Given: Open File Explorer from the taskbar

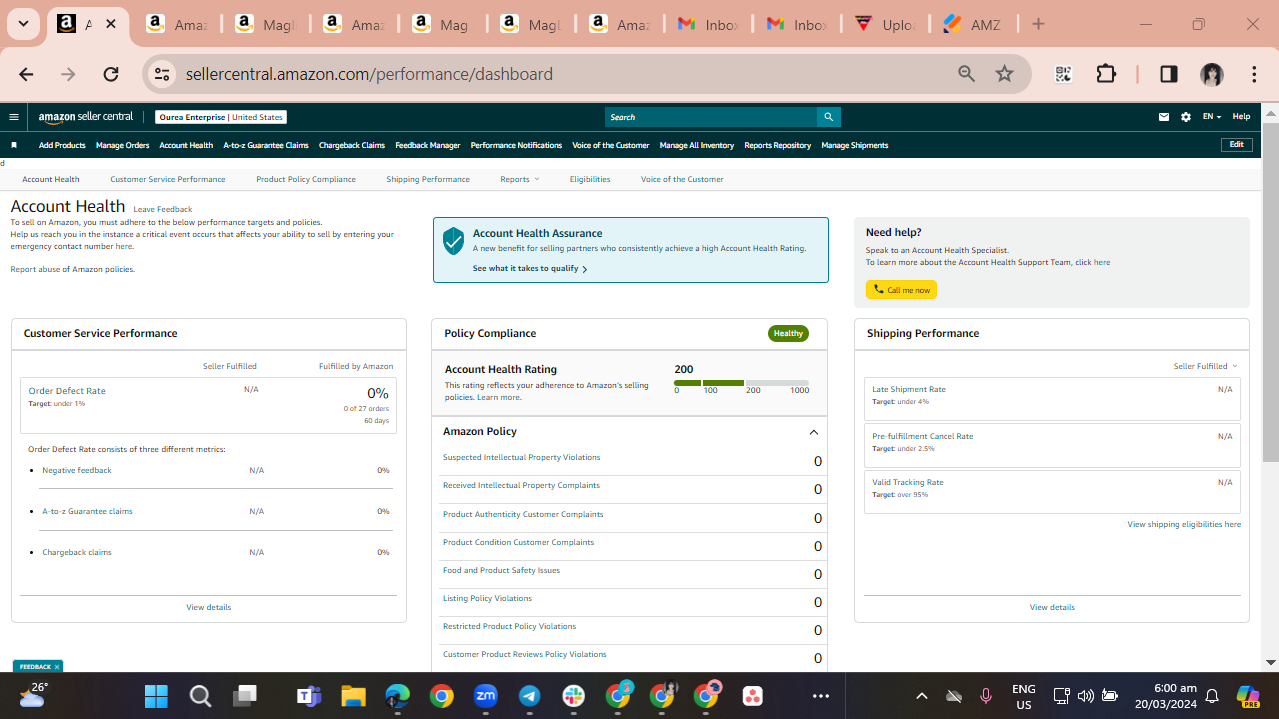Looking at the screenshot, I should click(x=353, y=696).
